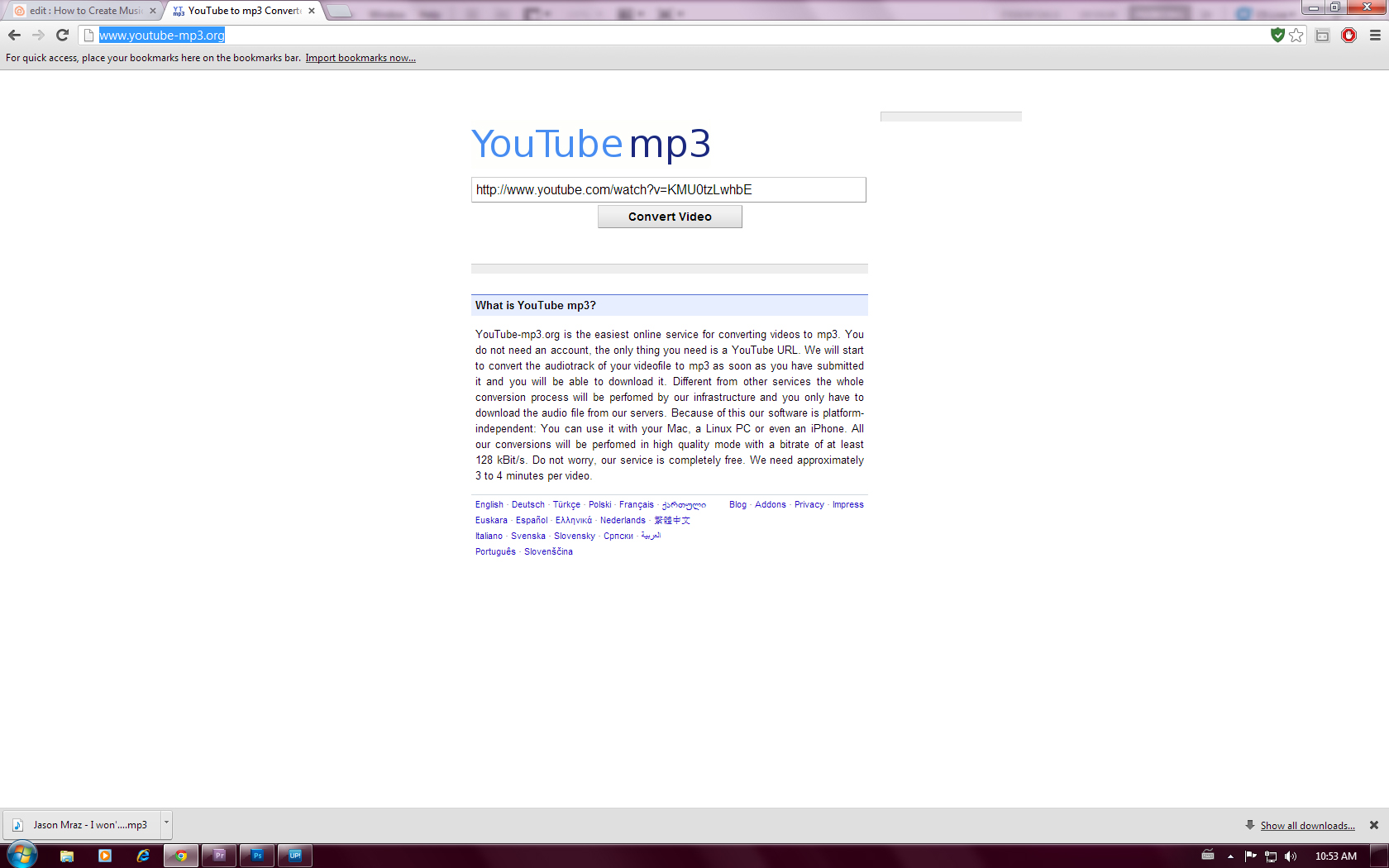Open Premiere Pro from taskbar
Screen dimensions: 1389x868
click(x=219, y=856)
